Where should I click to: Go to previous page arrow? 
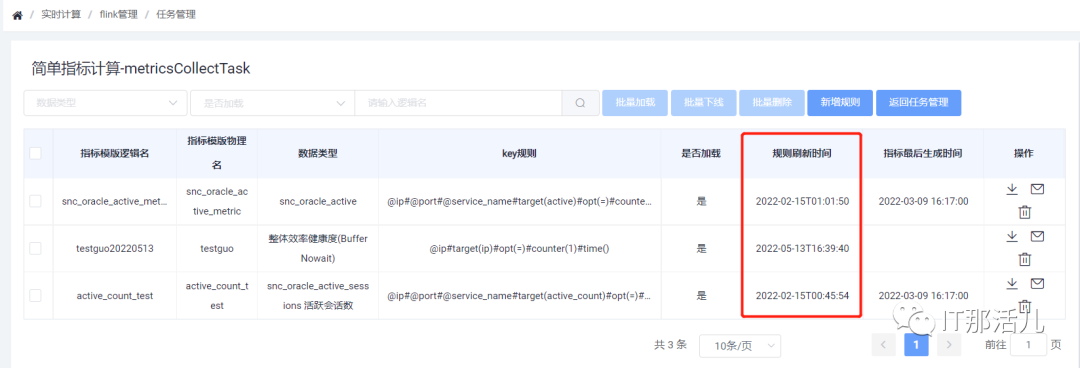(884, 345)
